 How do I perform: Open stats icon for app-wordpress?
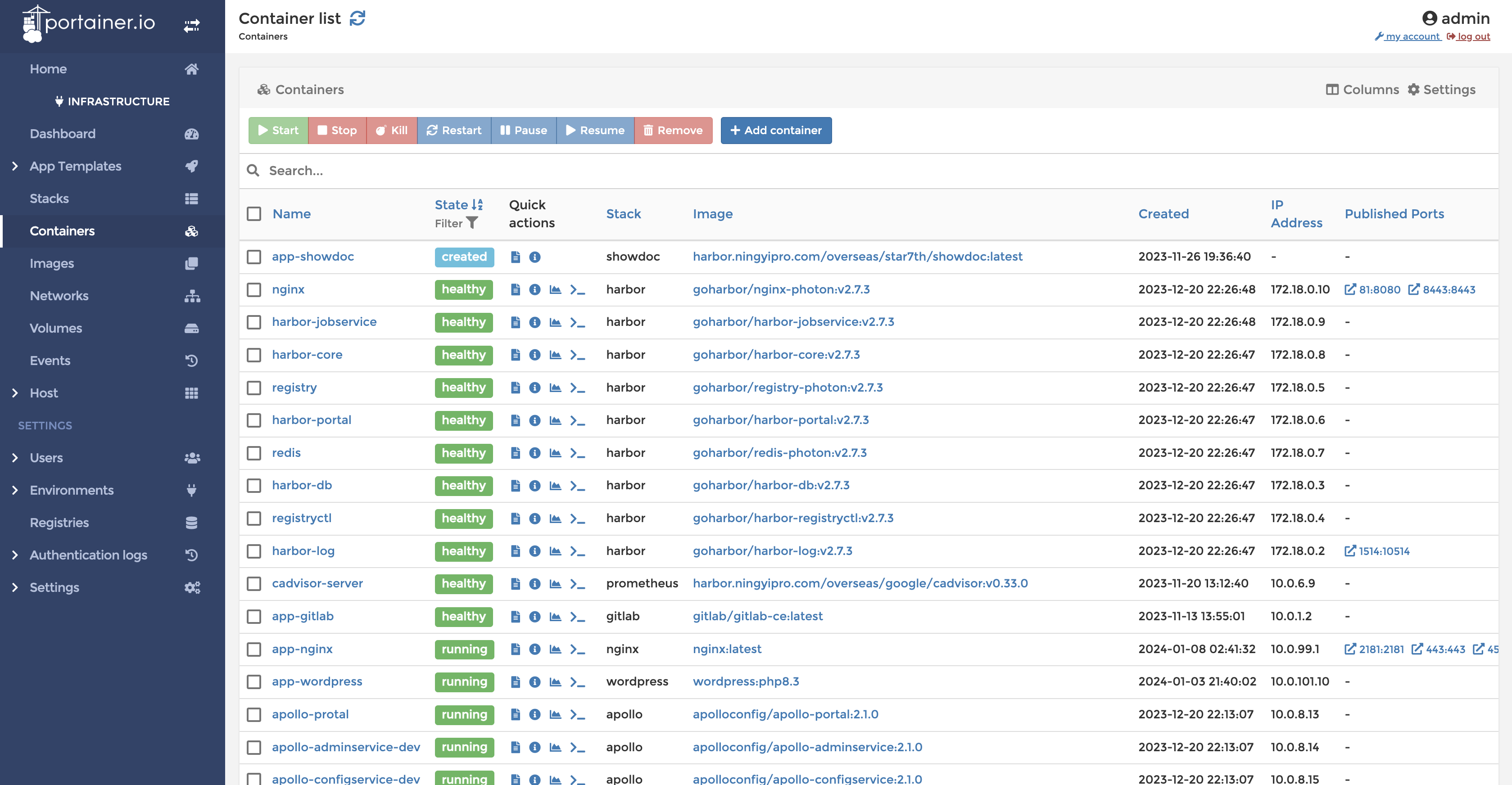[555, 682]
